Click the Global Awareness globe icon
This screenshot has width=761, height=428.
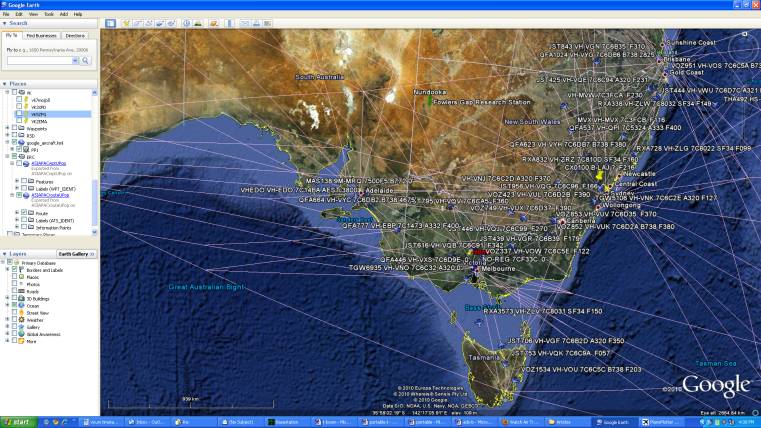tap(22, 334)
